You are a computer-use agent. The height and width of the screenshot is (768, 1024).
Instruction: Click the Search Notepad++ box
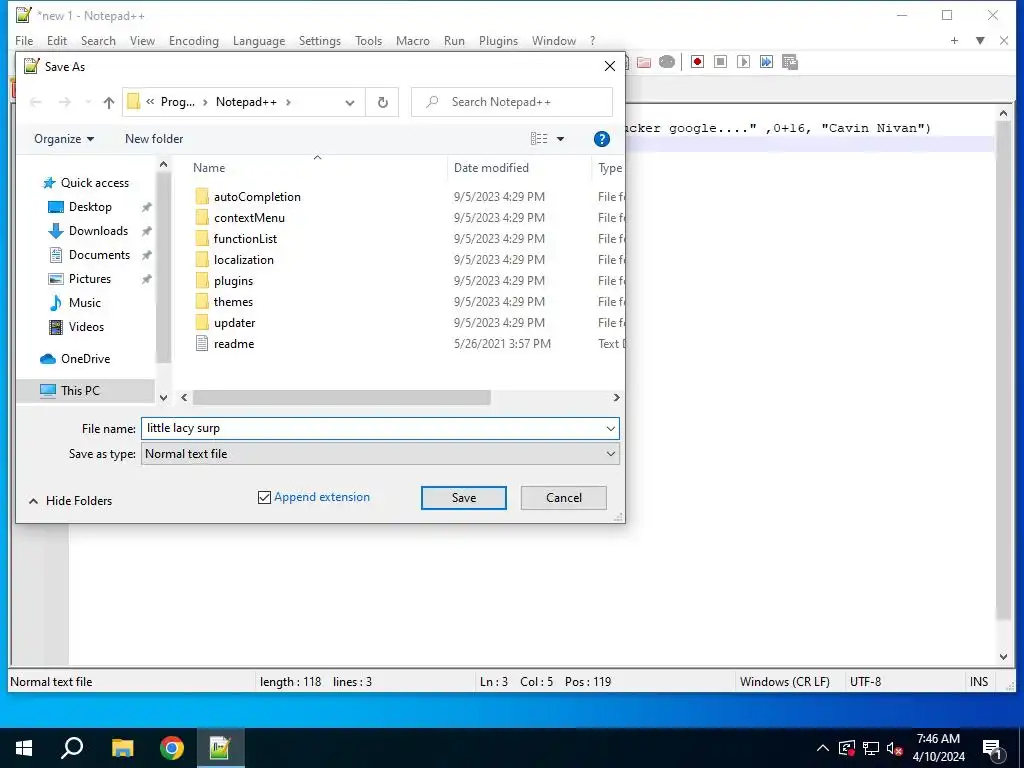[x=512, y=103]
